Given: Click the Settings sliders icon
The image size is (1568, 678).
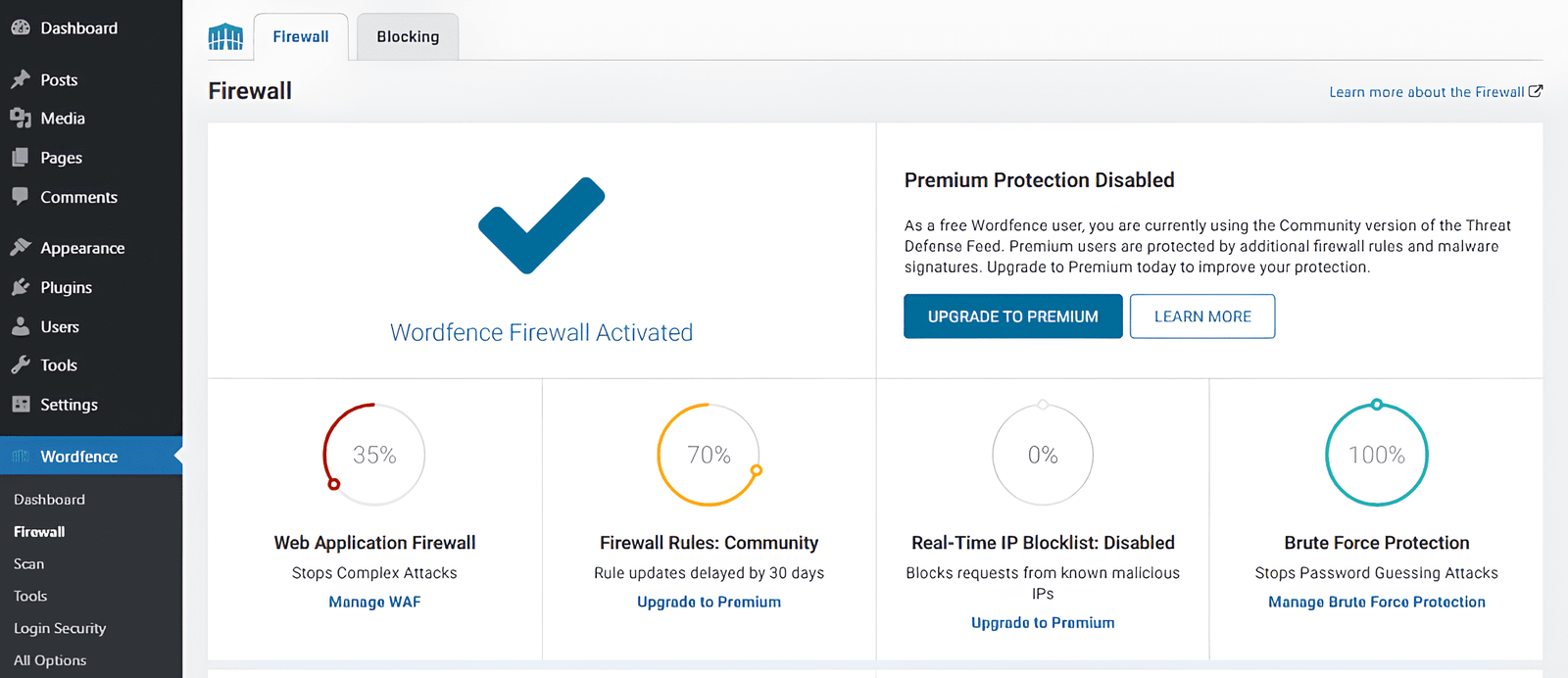Looking at the screenshot, I should click(x=21, y=404).
